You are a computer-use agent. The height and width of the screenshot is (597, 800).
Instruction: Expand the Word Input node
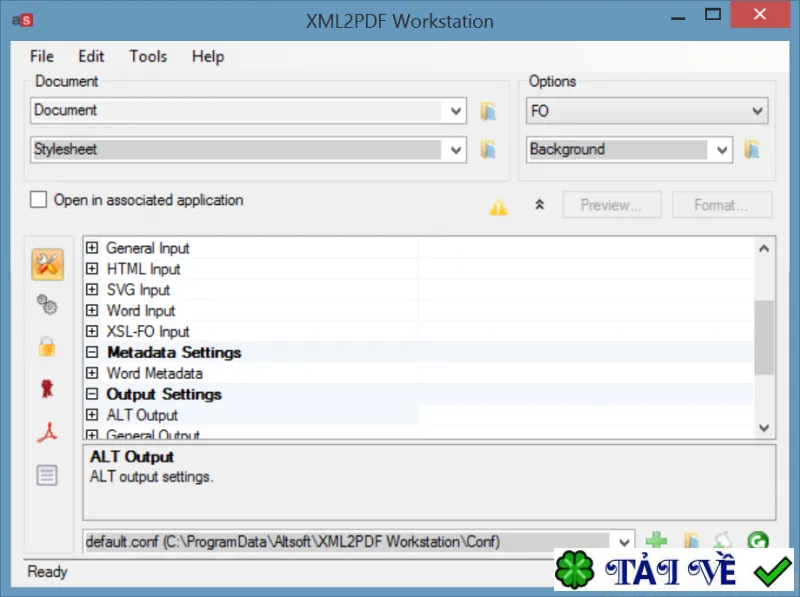pyautogui.click(x=92, y=310)
